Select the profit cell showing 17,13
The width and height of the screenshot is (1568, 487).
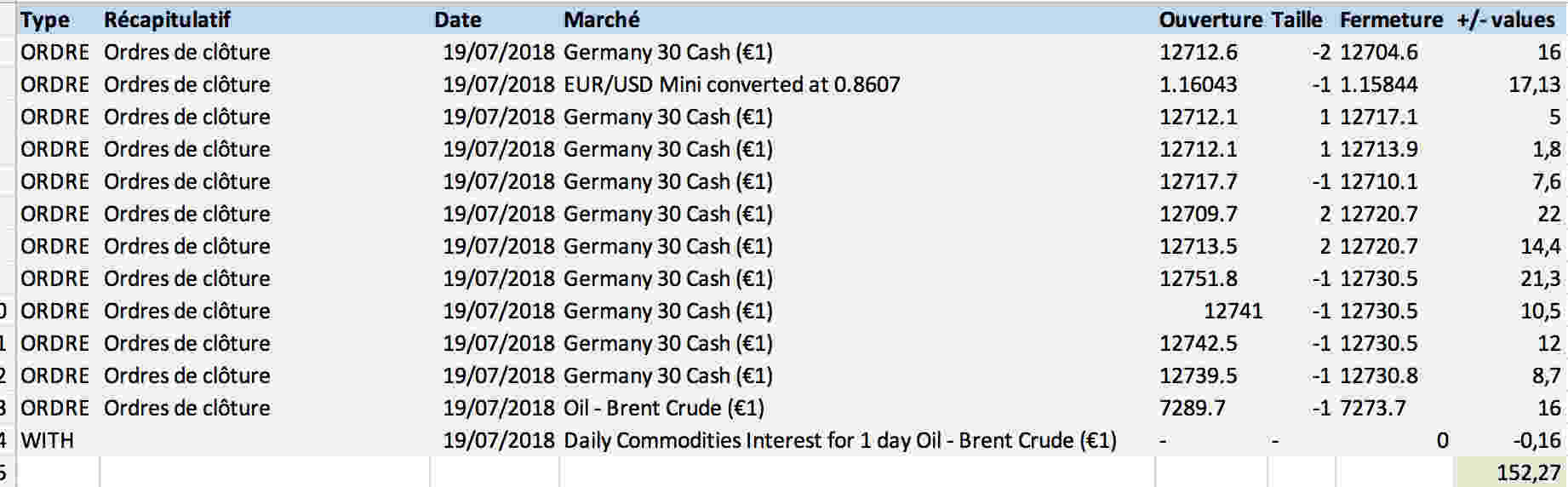(x=1534, y=84)
